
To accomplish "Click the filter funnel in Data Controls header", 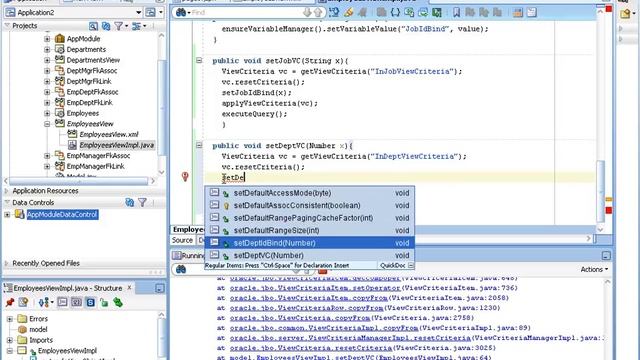I will [x=142, y=202].
